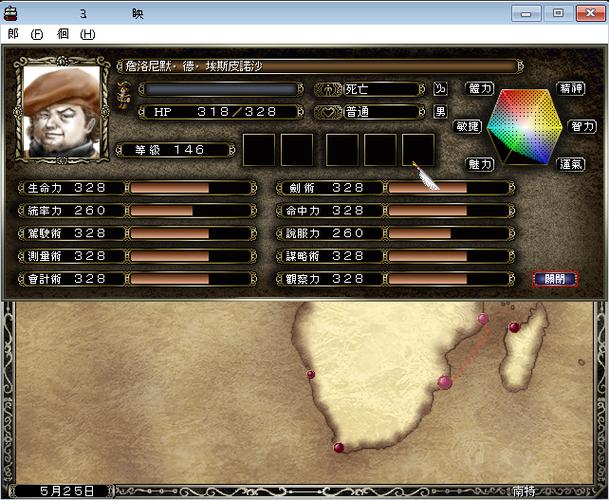
Task: Maximize the game window
Action: coord(558,14)
